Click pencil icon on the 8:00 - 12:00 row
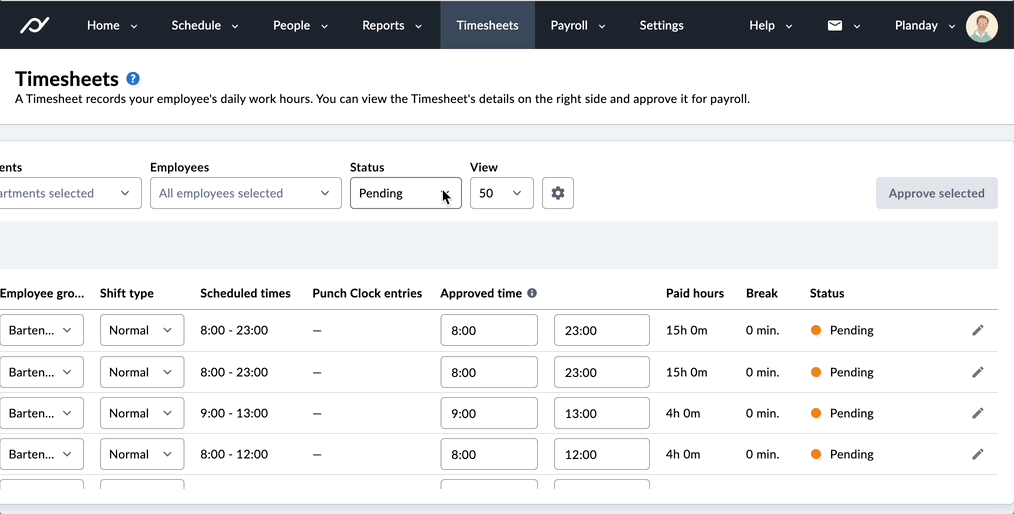The image size is (1014, 514). point(977,455)
